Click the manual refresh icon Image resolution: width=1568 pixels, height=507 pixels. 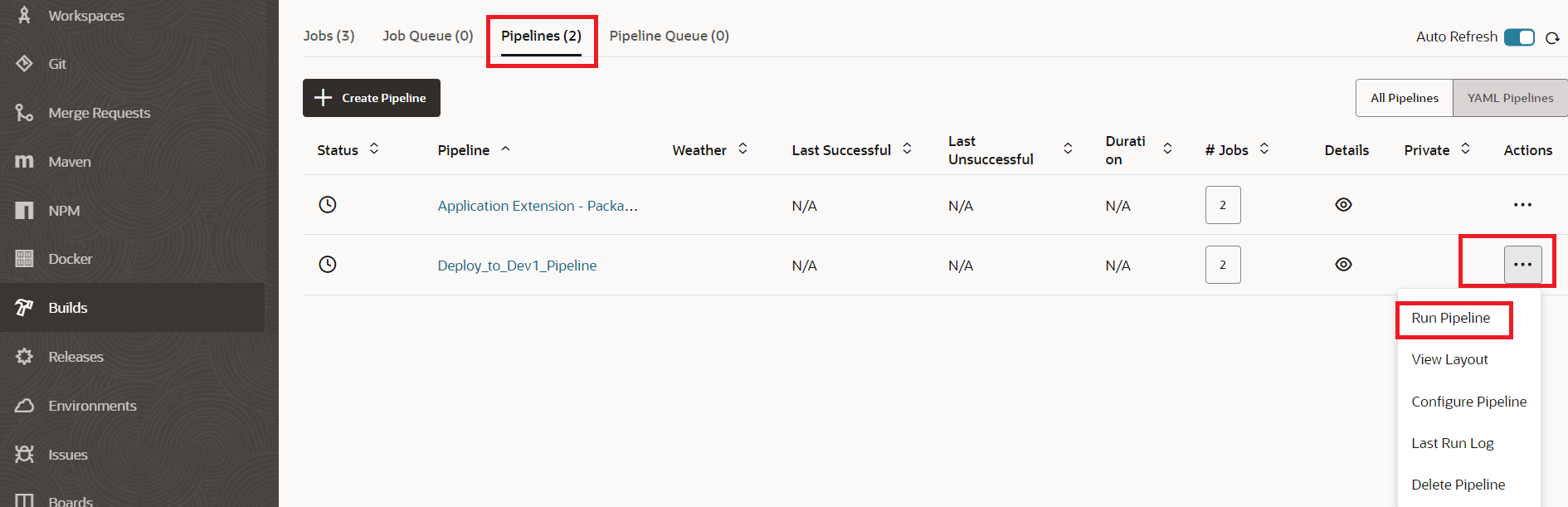tap(1552, 38)
